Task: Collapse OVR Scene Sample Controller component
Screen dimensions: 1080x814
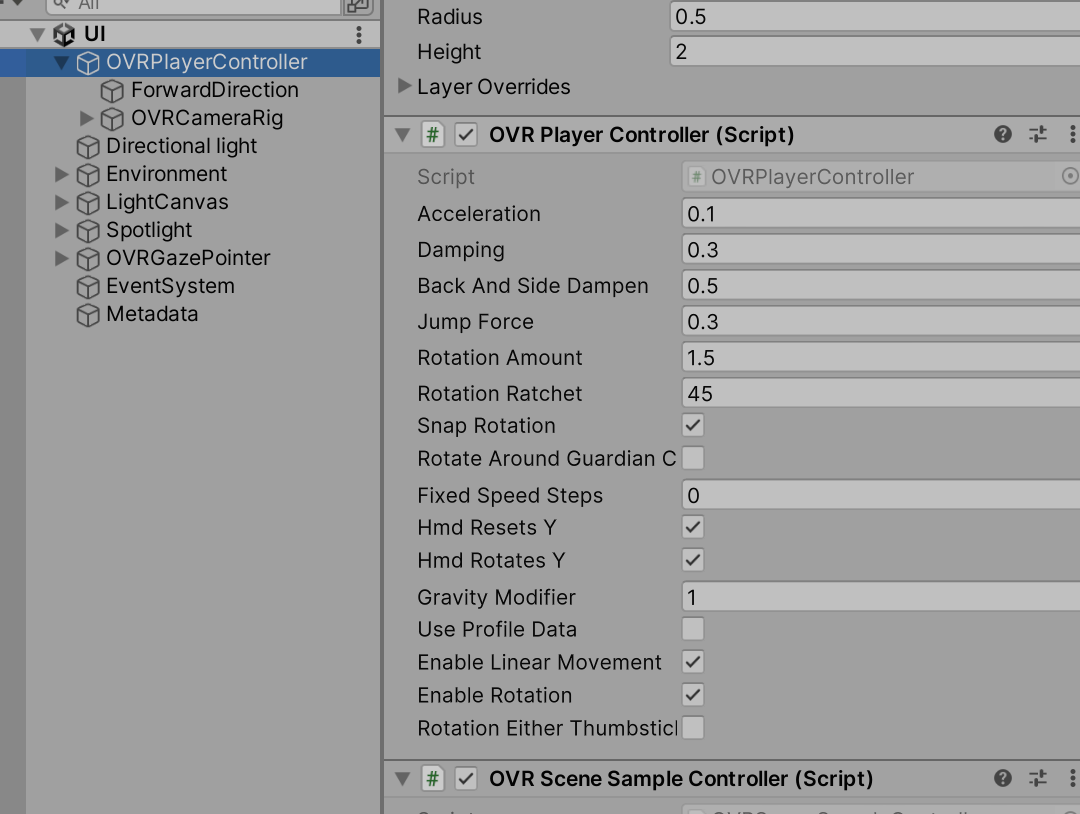Action: (403, 779)
